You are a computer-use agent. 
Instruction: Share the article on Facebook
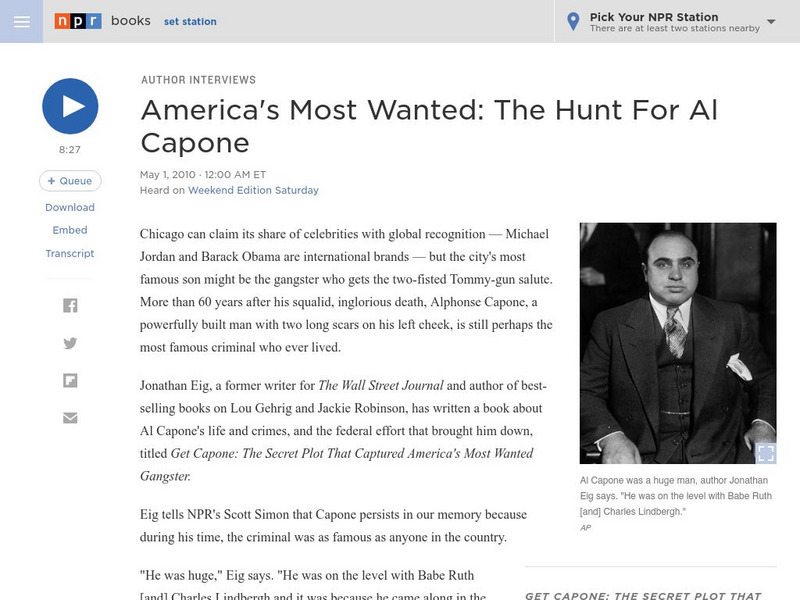[x=70, y=306]
